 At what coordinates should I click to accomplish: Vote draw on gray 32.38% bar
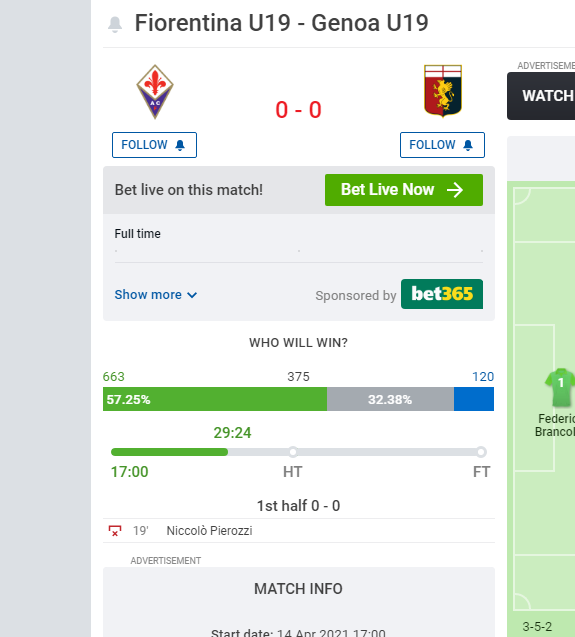tap(390, 399)
